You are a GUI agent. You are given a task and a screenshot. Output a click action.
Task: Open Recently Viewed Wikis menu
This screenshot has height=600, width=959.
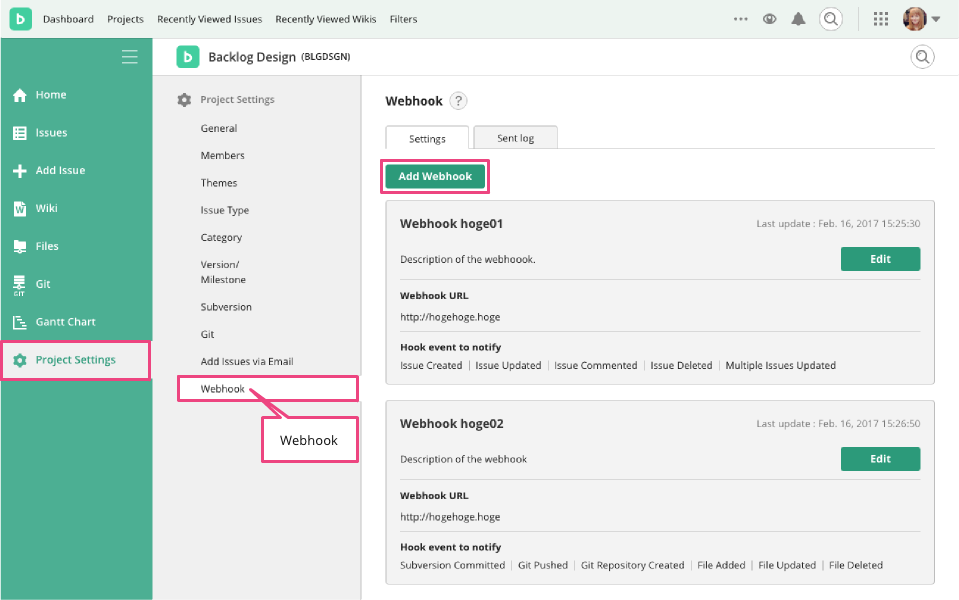click(x=326, y=19)
